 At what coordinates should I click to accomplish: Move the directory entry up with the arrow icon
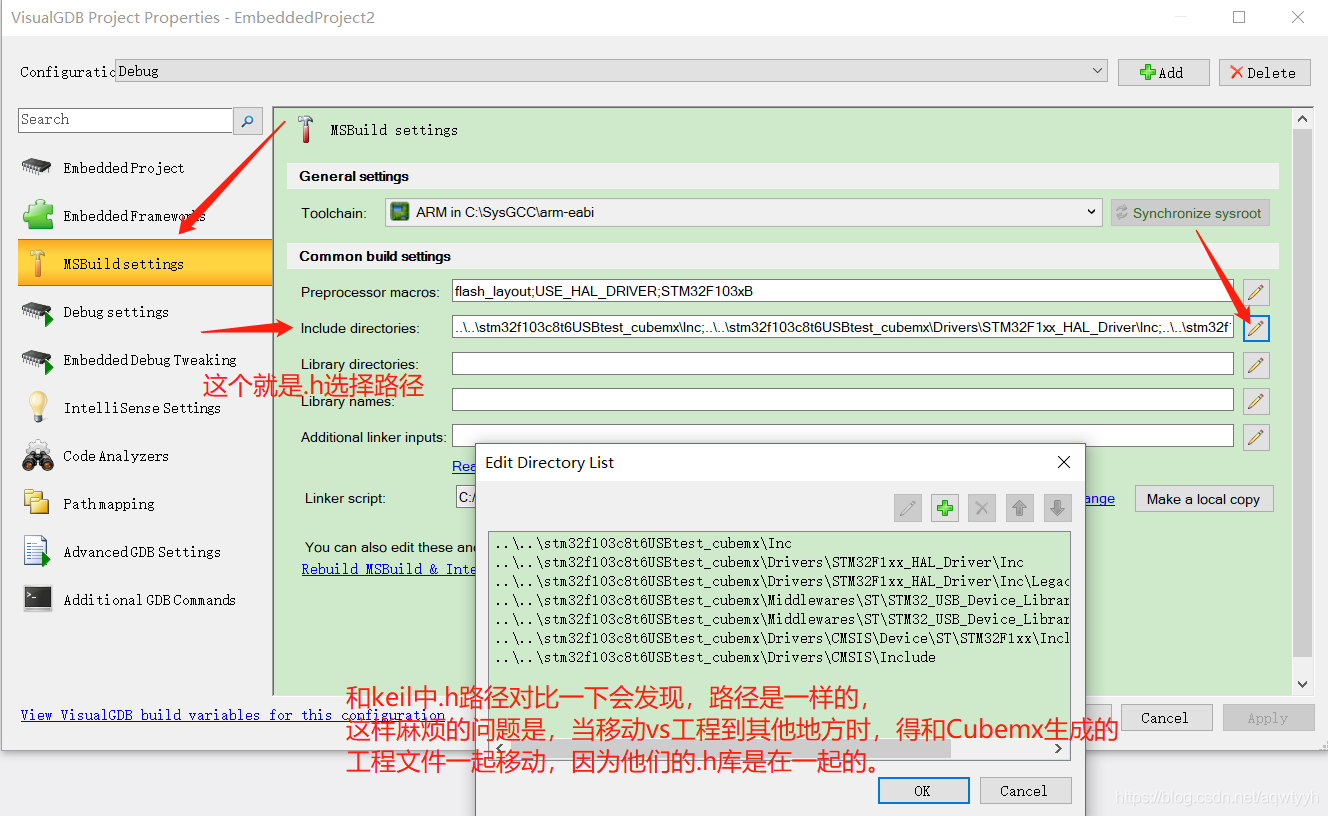pos(1019,508)
